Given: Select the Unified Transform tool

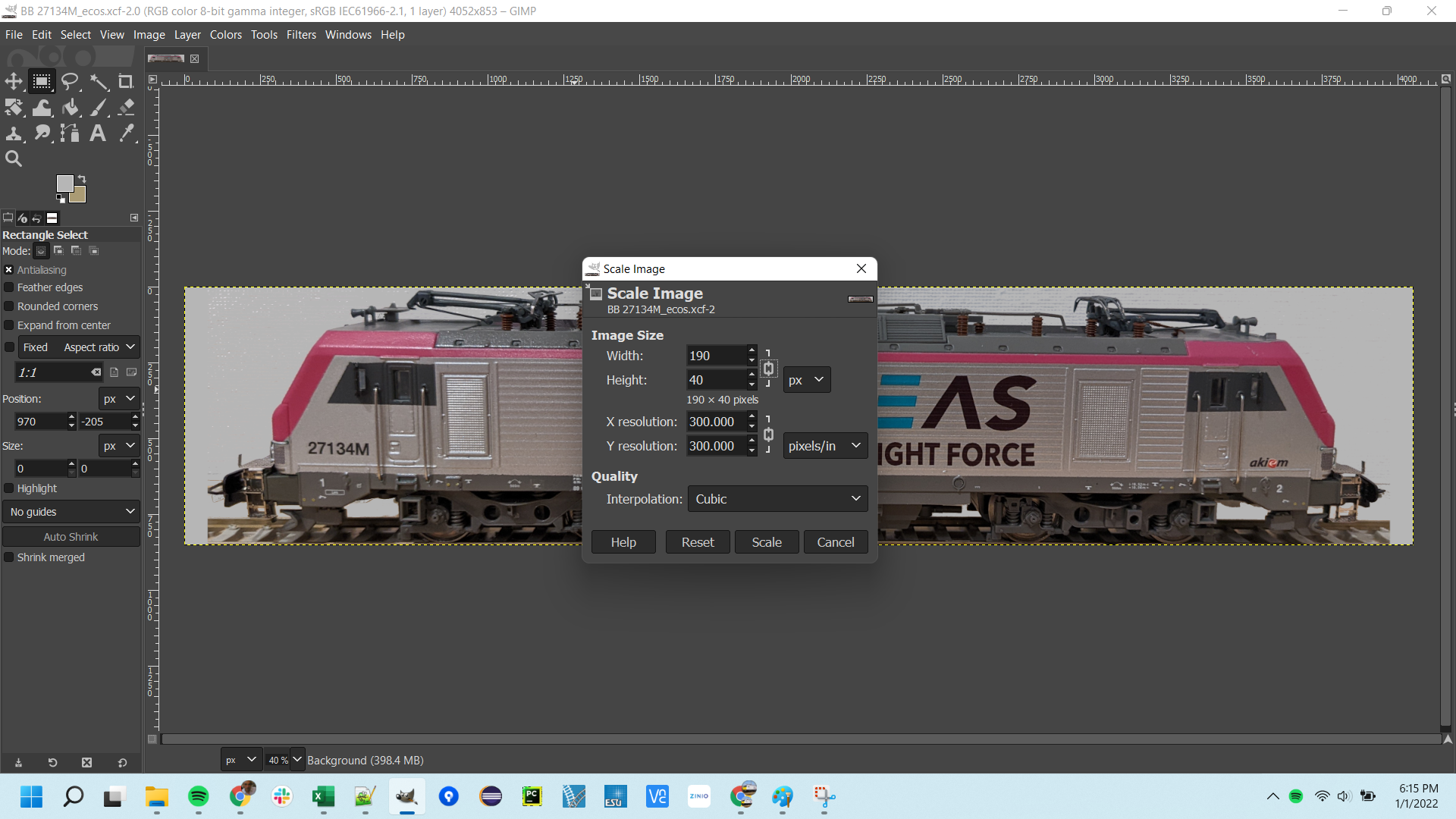Looking at the screenshot, I should point(14,107).
